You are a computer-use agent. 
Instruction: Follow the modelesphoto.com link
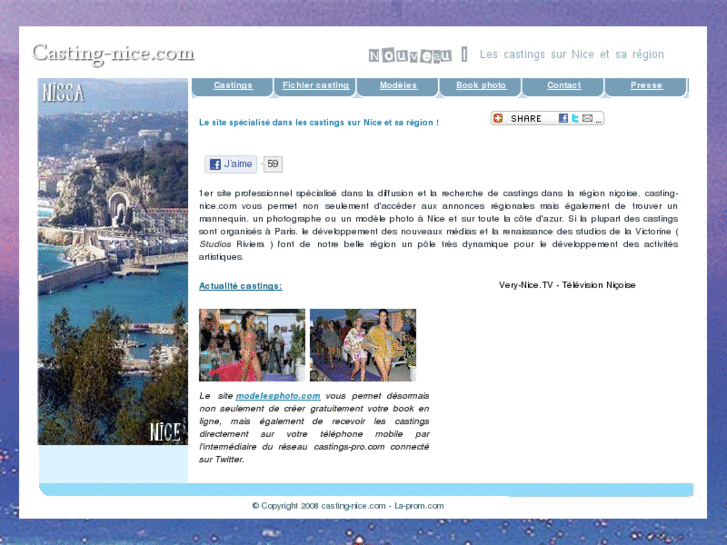point(278,396)
